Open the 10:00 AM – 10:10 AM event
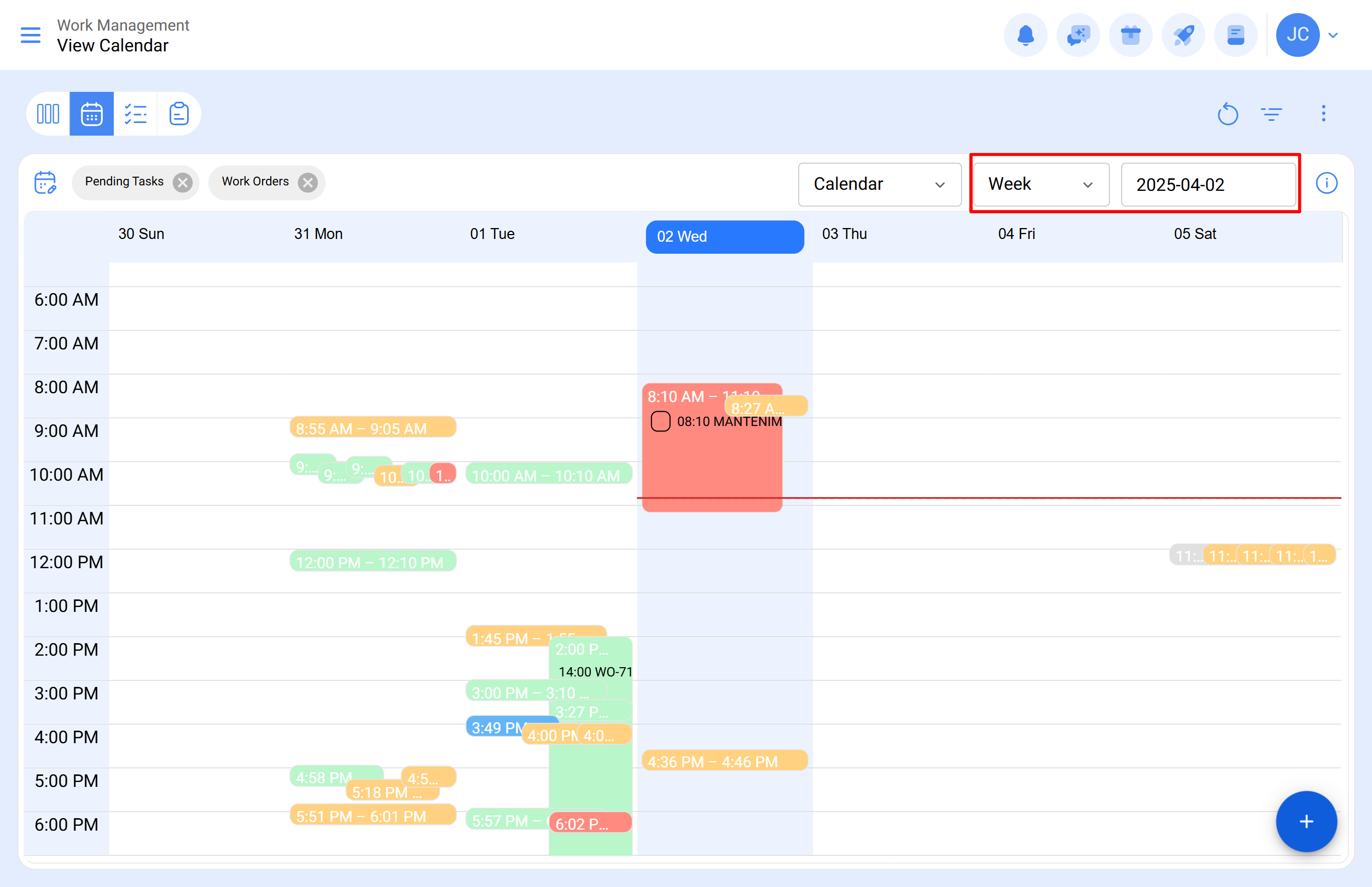 (549, 474)
